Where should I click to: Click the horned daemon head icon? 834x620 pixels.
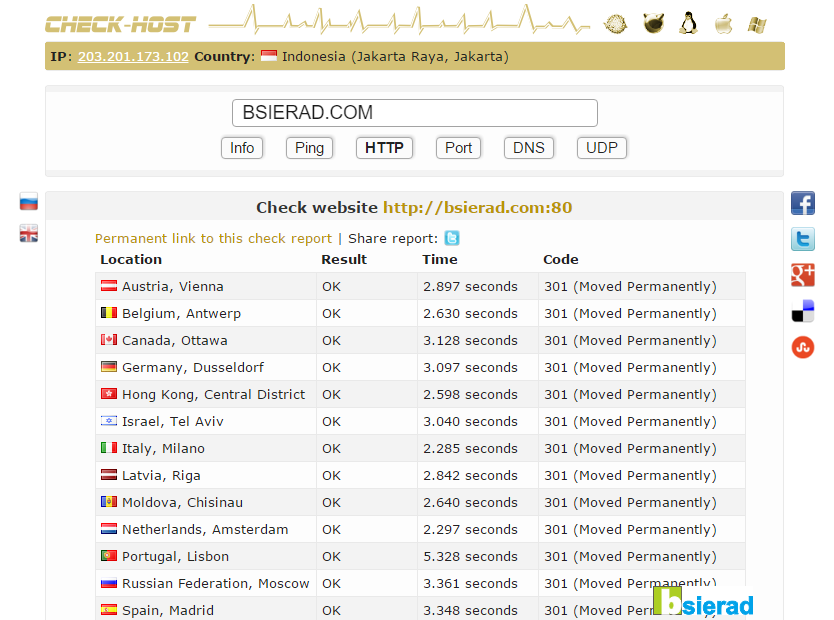pos(654,23)
